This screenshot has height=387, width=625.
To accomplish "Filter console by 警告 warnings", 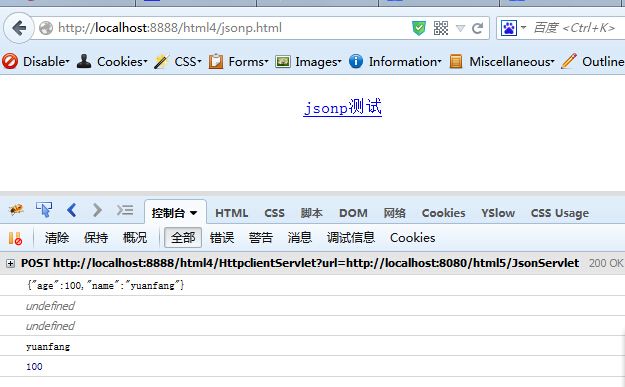I will coord(261,238).
